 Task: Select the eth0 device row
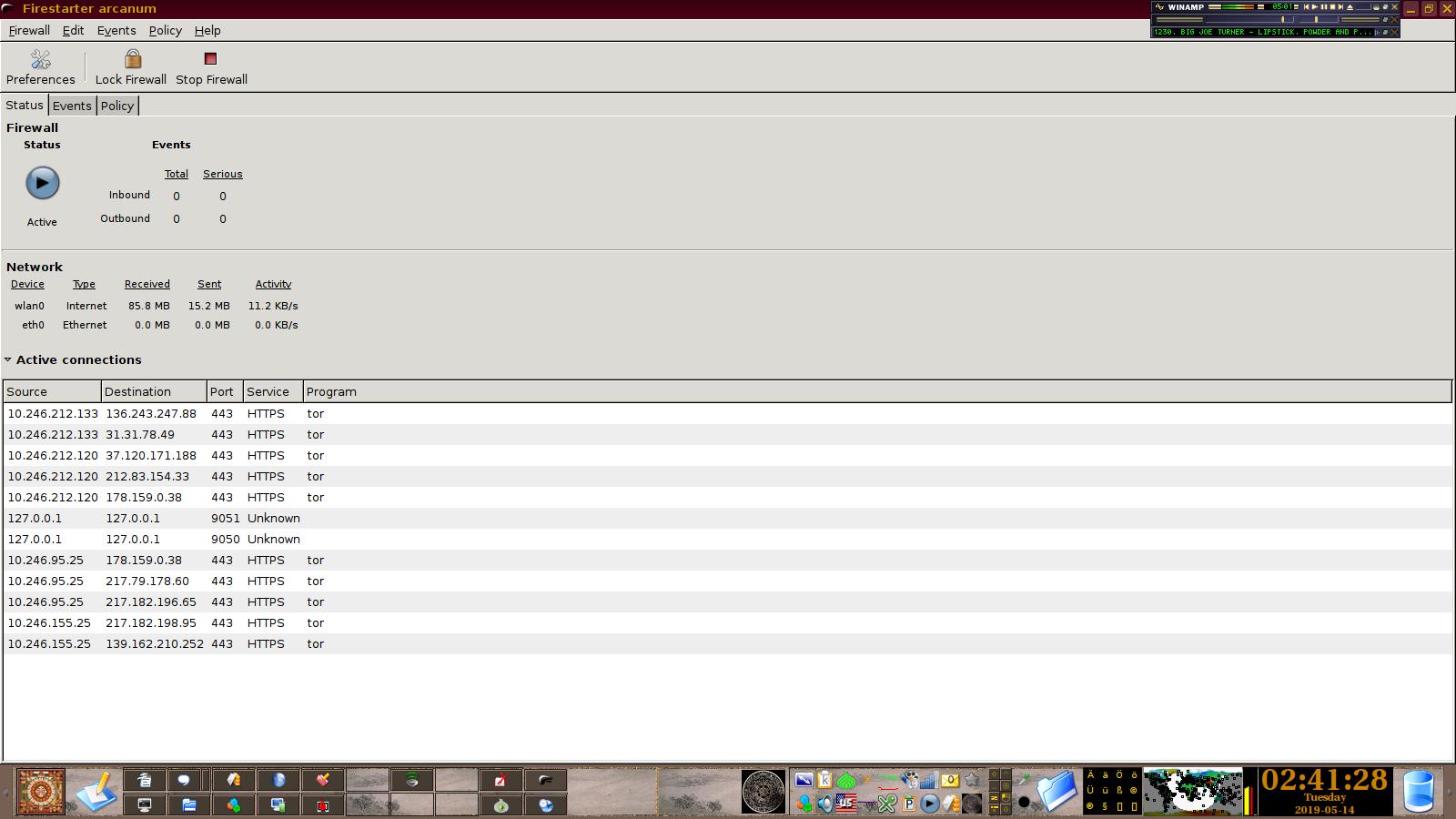coord(155,325)
